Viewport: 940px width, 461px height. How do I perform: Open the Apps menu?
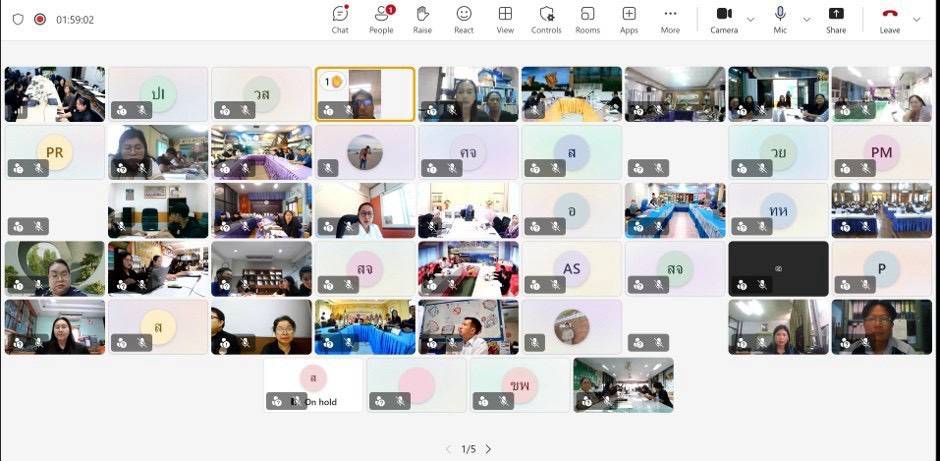click(629, 20)
